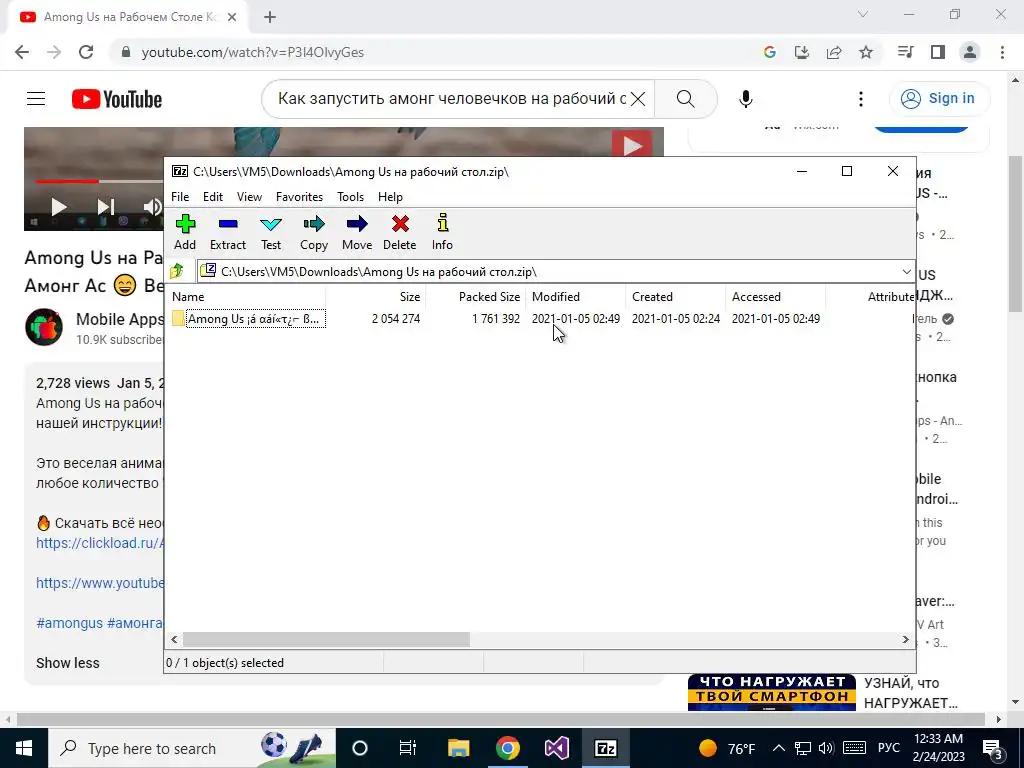Open Task View on the taskbar
Viewport: 1024px width, 768px height.
(408, 748)
